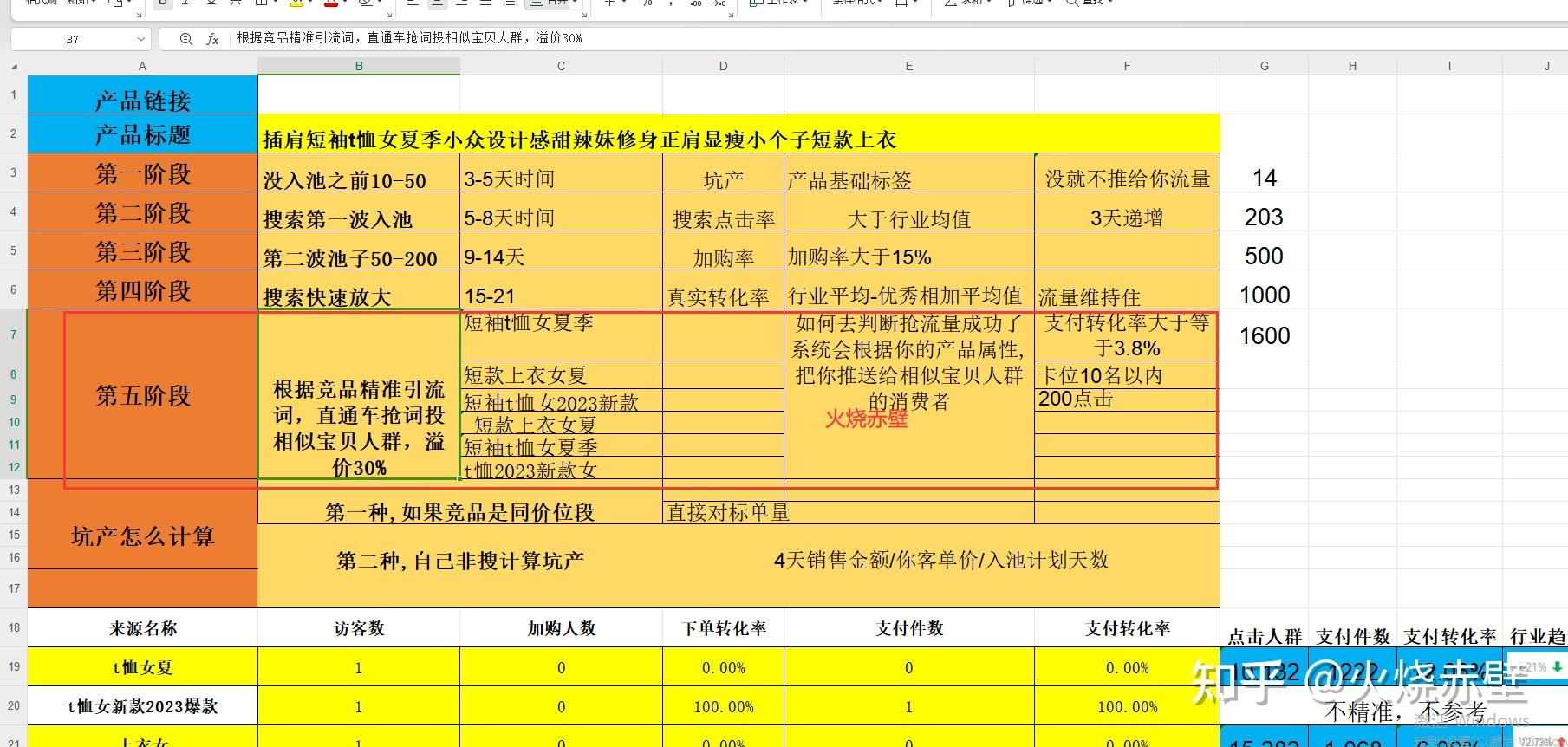Select column F header
This screenshot has height=747, width=1568.
1127,66
